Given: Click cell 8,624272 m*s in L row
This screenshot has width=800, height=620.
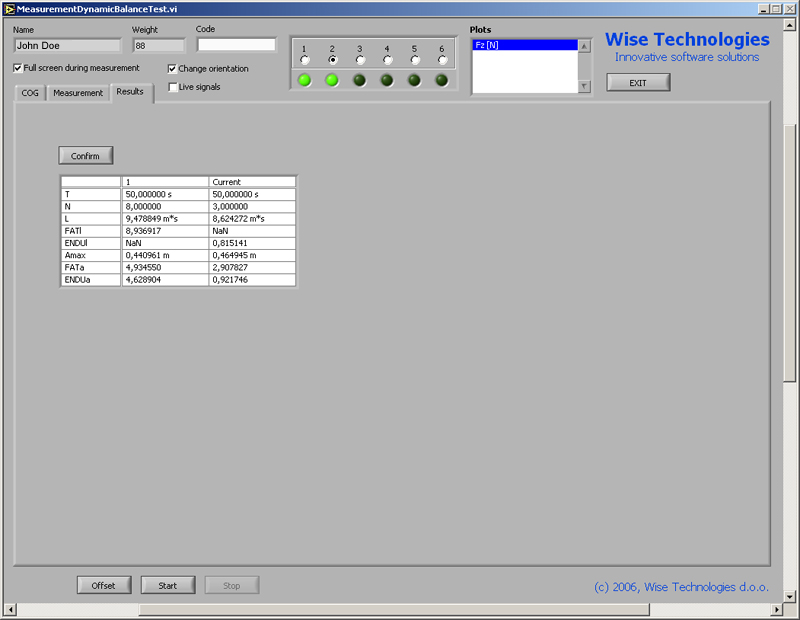Looking at the screenshot, I should 252,219.
